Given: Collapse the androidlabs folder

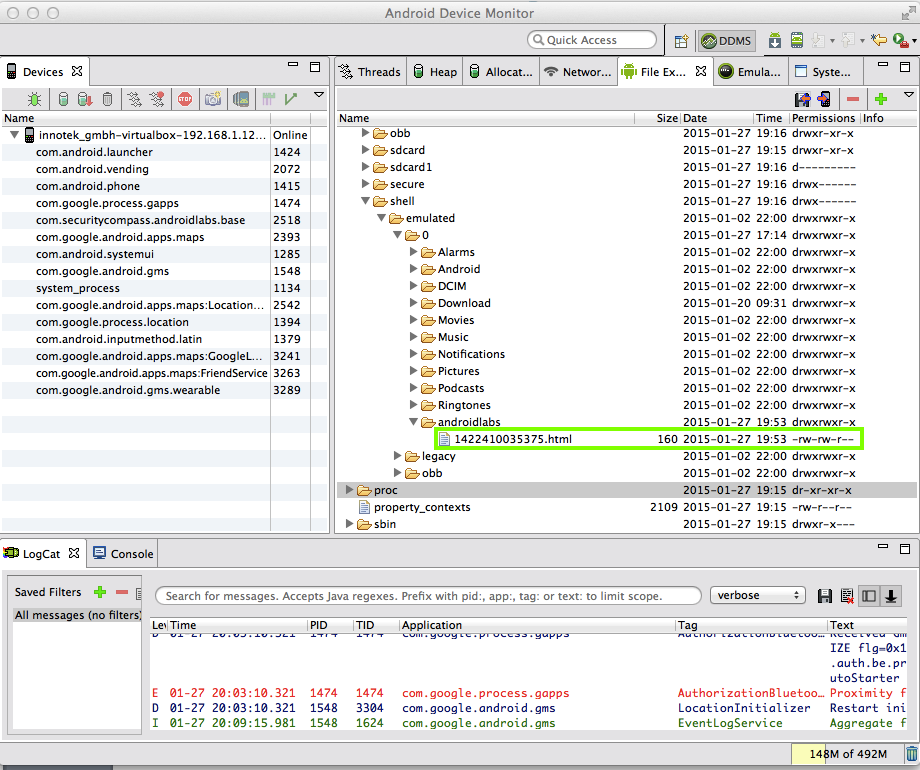Looking at the screenshot, I should [x=414, y=422].
